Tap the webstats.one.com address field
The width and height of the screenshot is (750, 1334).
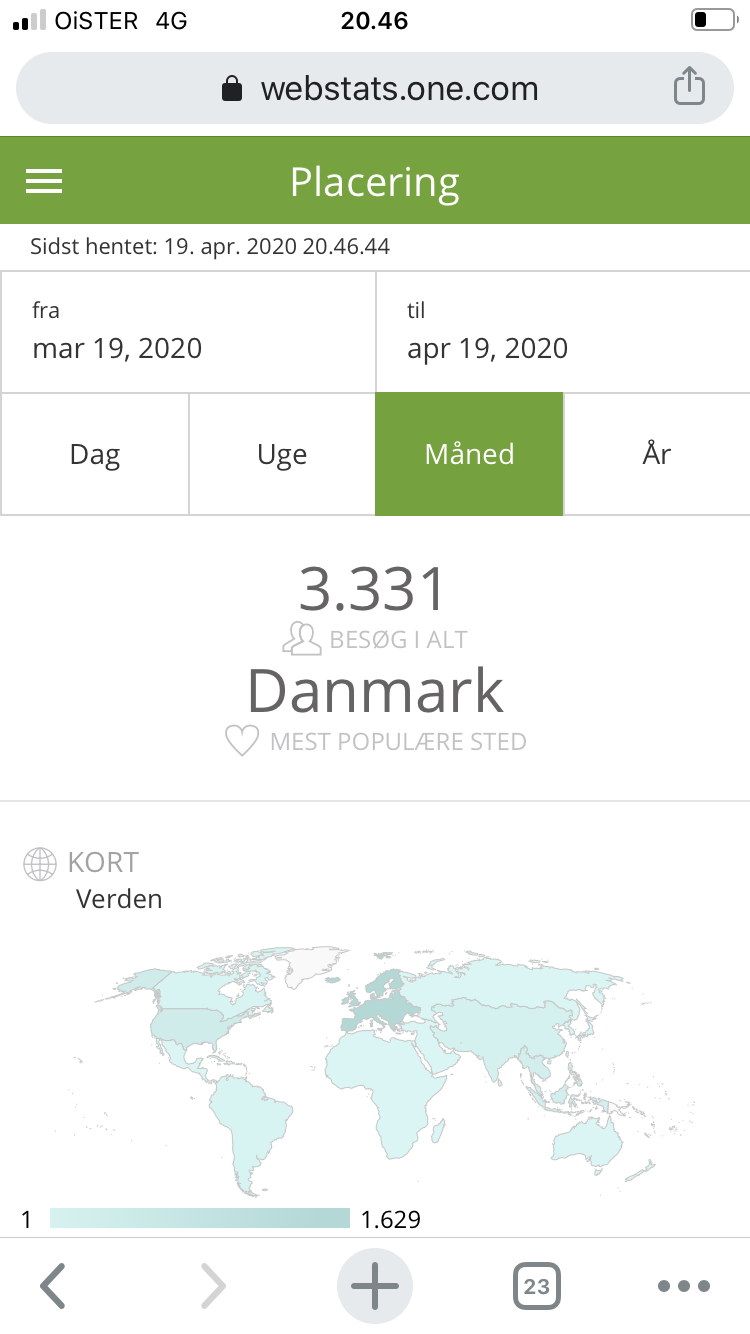pyautogui.click(x=399, y=89)
